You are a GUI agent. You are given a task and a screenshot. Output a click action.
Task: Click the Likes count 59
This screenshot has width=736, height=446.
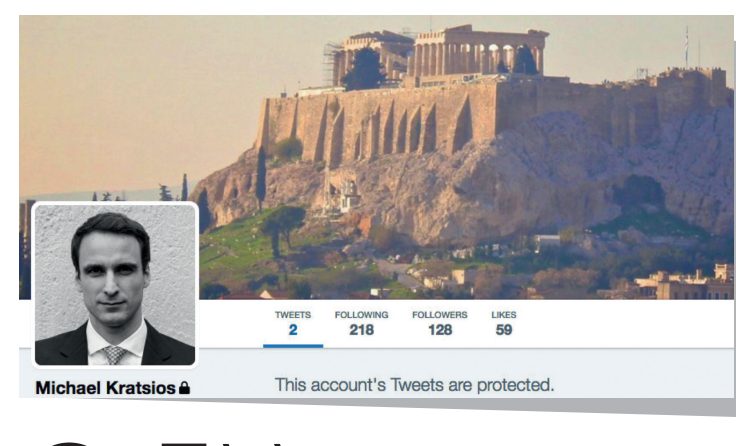[x=504, y=330]
